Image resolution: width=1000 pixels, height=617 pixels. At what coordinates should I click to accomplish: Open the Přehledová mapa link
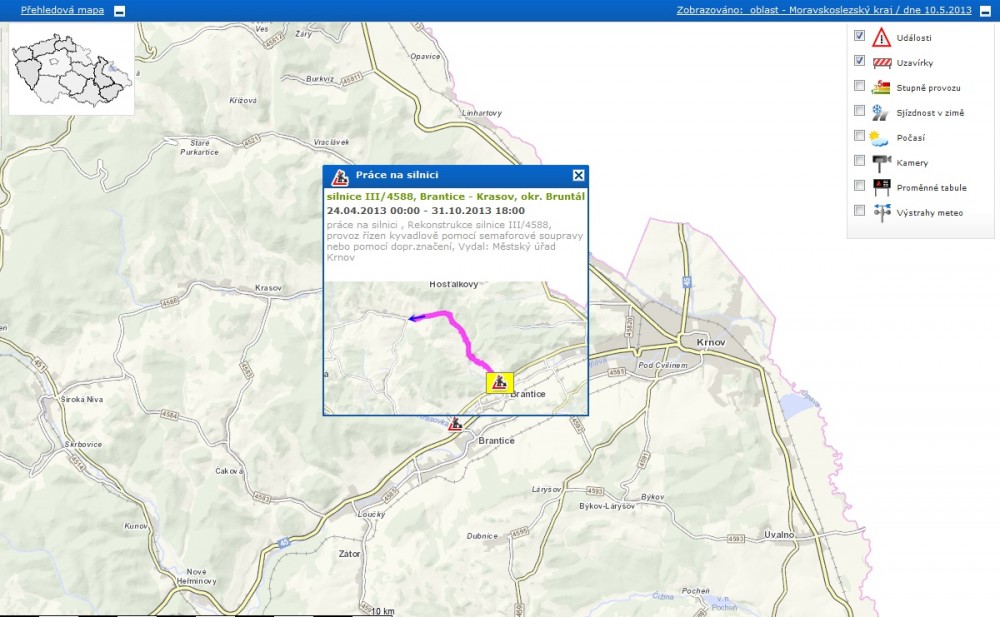click(62, 10)
